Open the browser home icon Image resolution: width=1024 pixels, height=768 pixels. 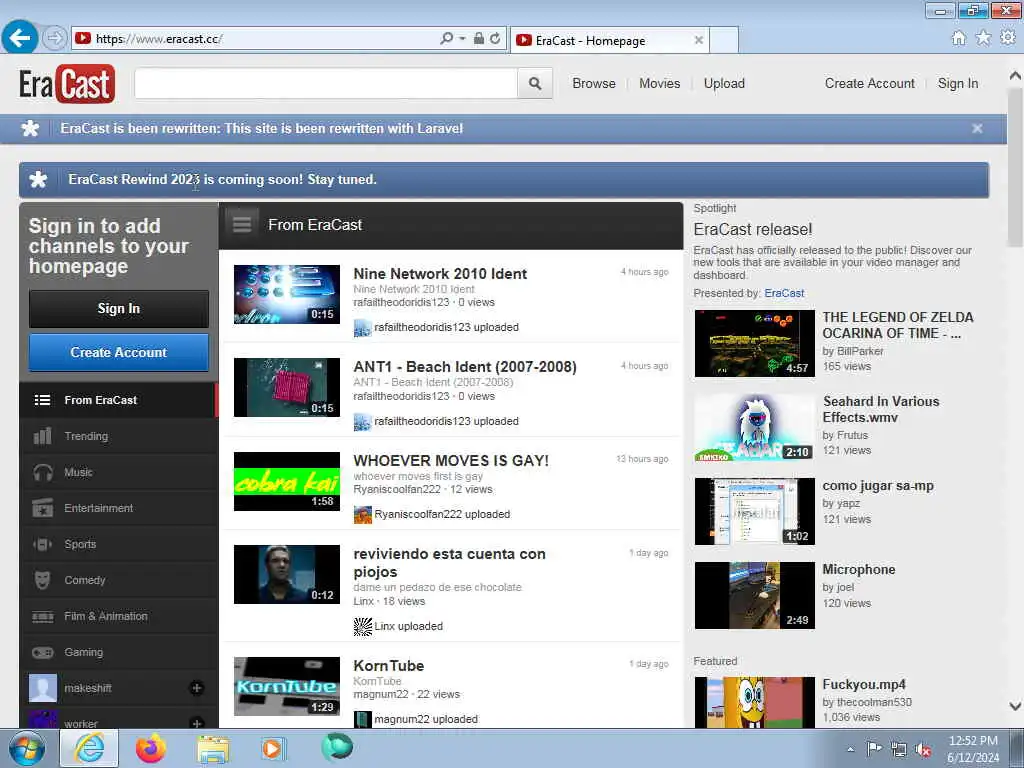958,38
